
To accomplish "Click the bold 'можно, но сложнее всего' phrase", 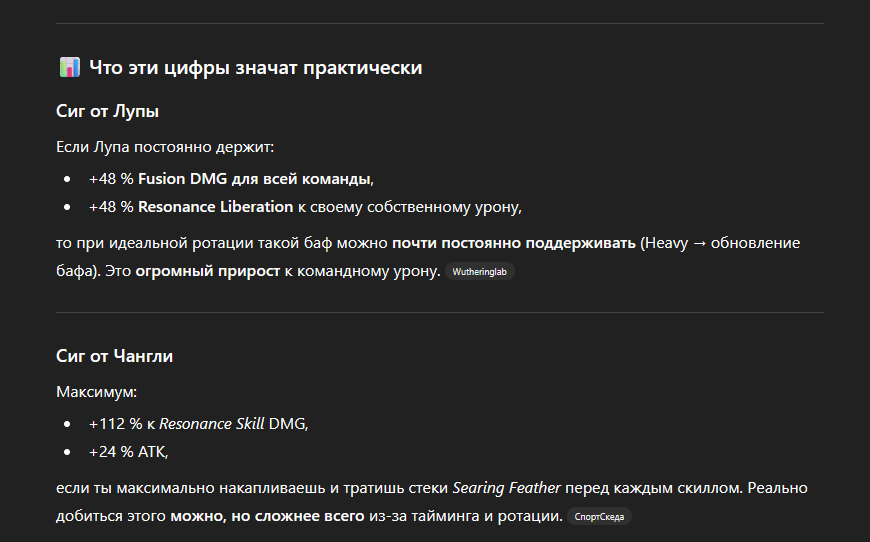I will 267,516.
